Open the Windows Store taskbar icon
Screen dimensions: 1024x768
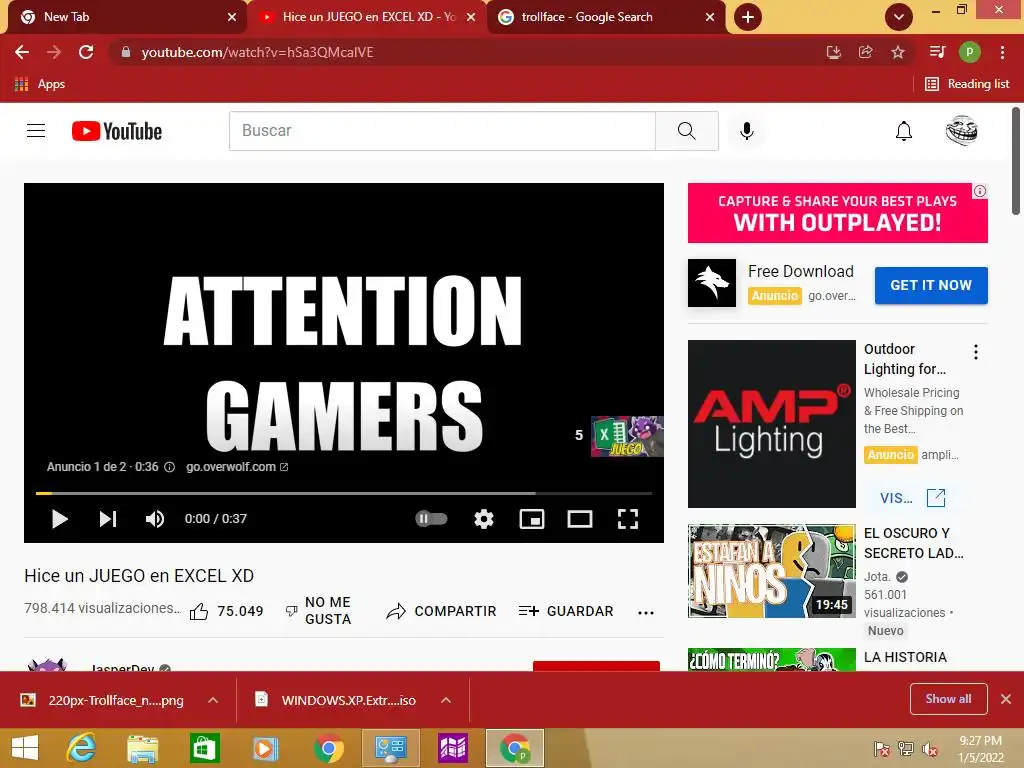204,748
